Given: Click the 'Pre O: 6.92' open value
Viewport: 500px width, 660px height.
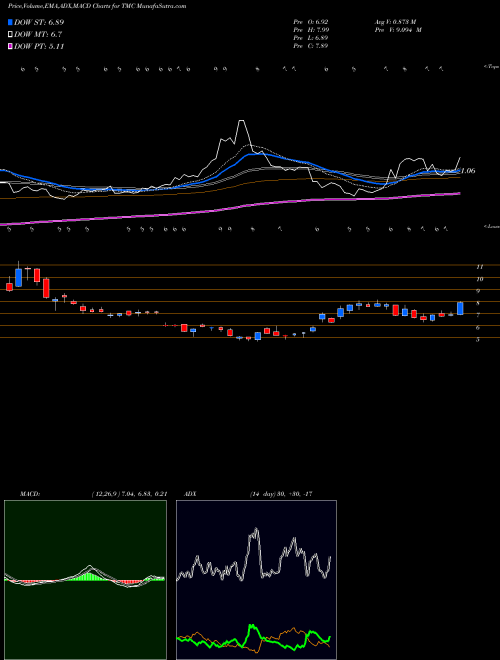Looking at the screenshot, I should pos(311,21).
